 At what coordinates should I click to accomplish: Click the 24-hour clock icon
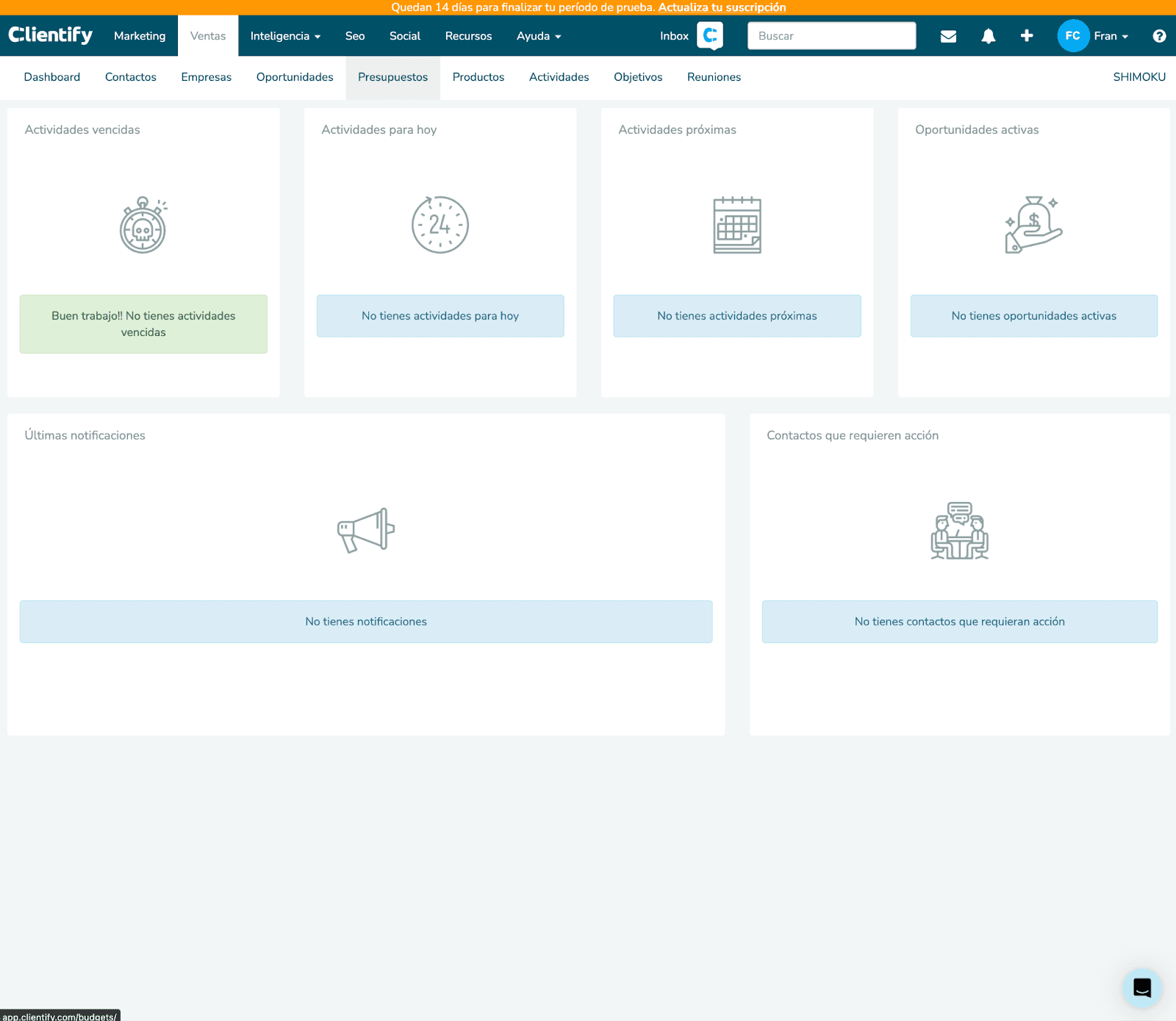click(x=440, y=225)
